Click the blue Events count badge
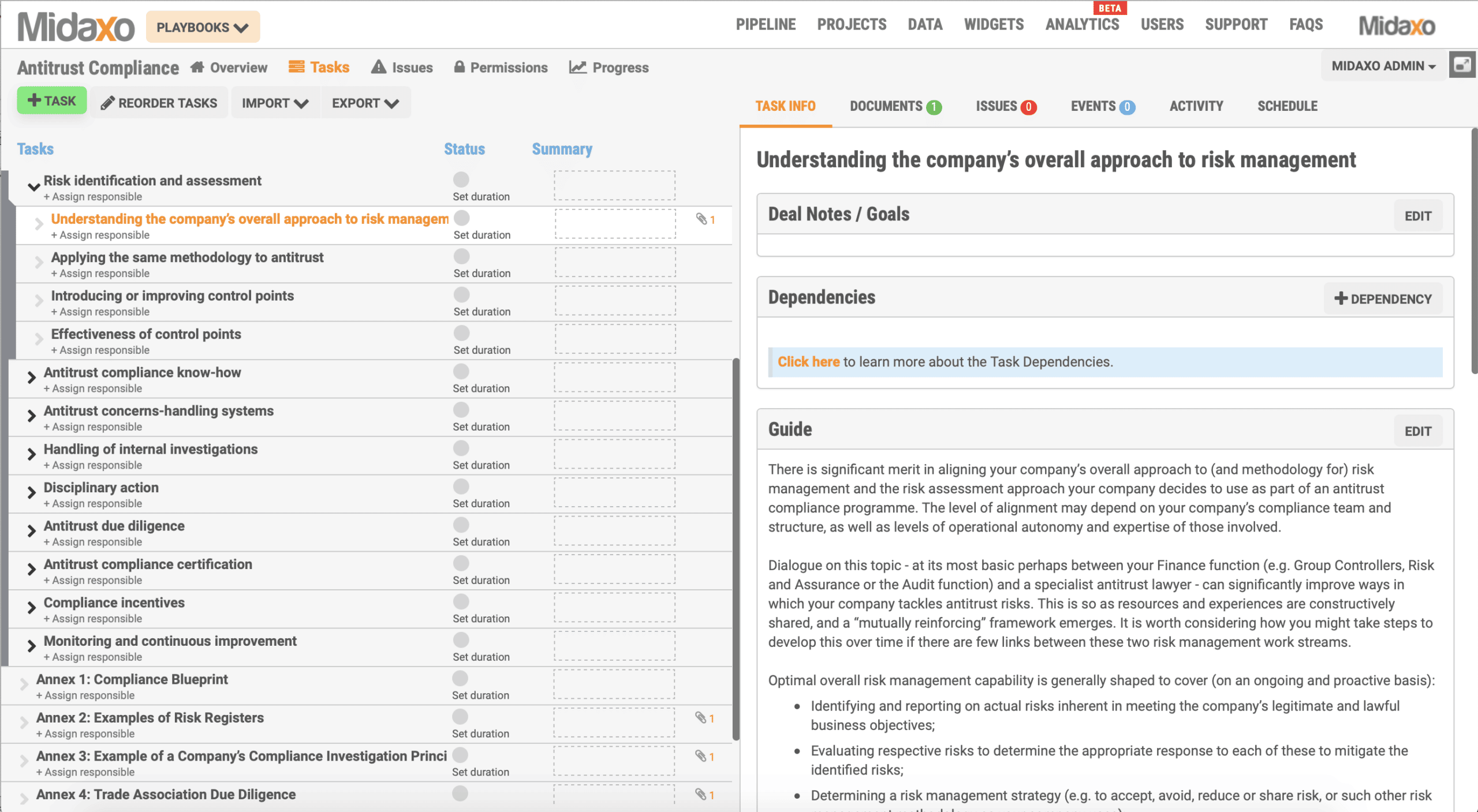The image size is (1478, 812). [x=1127, y=107]
